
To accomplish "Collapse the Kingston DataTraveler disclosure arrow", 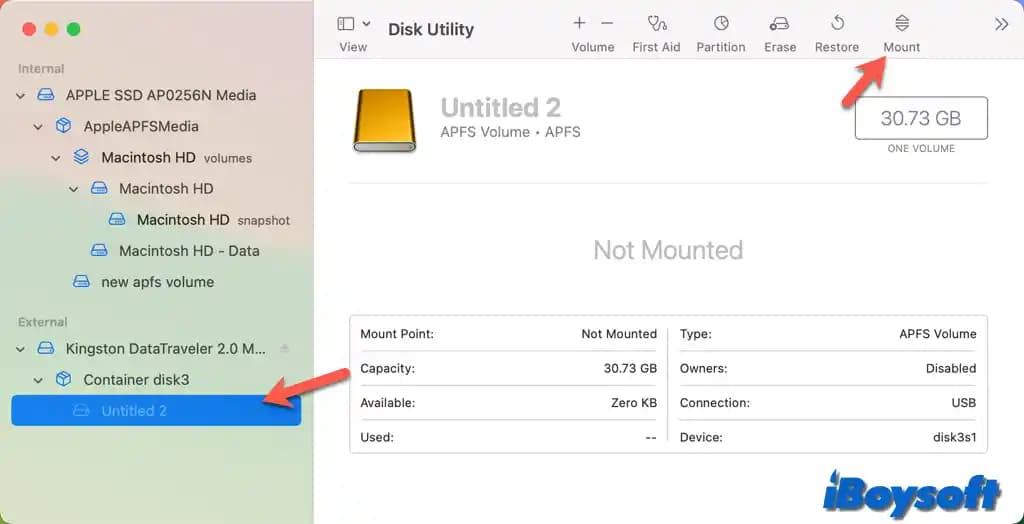I will (x=21, y=349).
